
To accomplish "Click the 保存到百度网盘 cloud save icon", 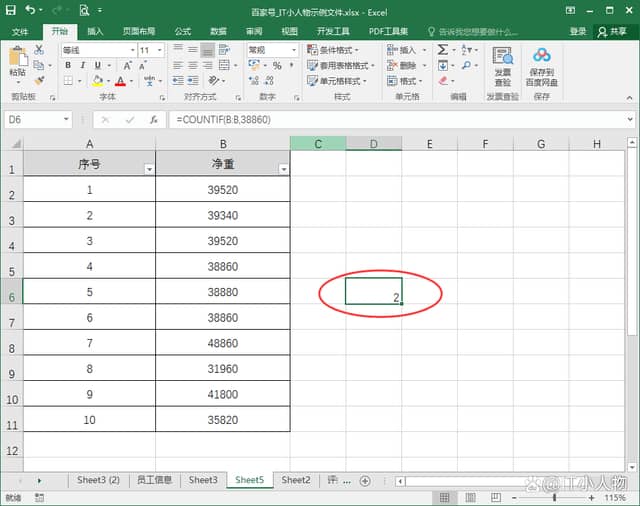I will [x=541, y=59].
